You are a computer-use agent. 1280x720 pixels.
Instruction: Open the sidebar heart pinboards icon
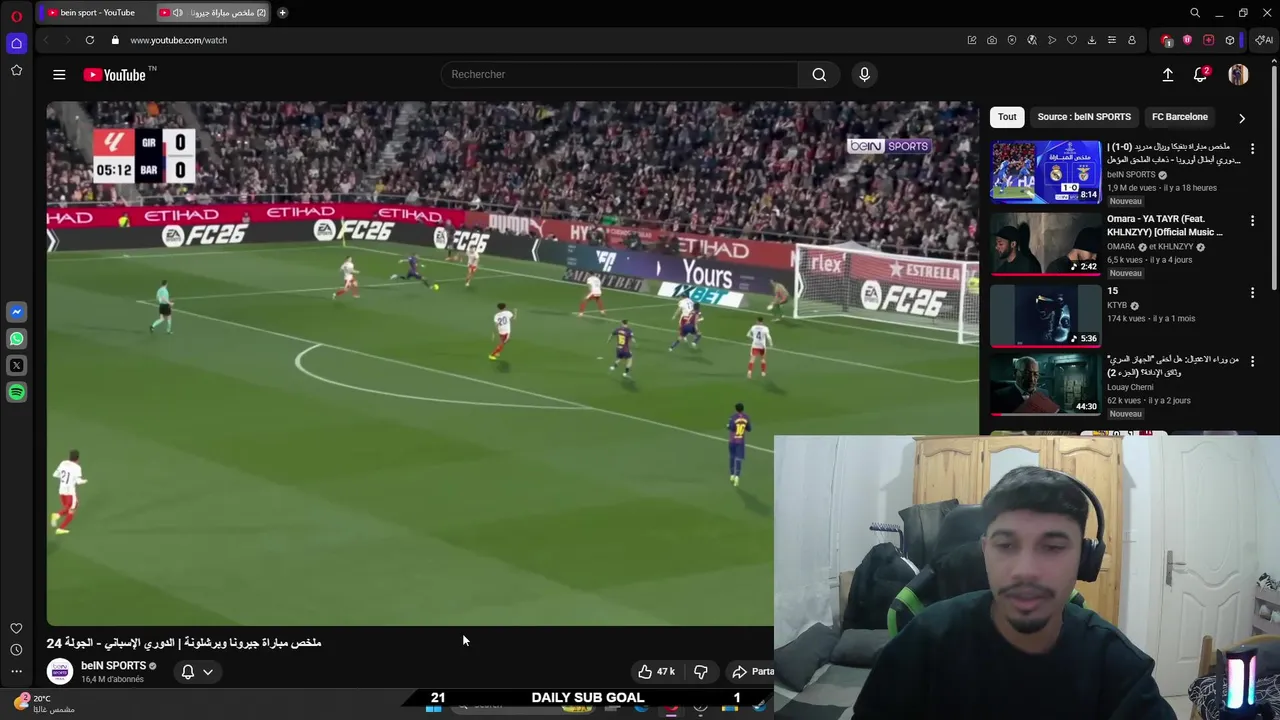coord(16,628)
